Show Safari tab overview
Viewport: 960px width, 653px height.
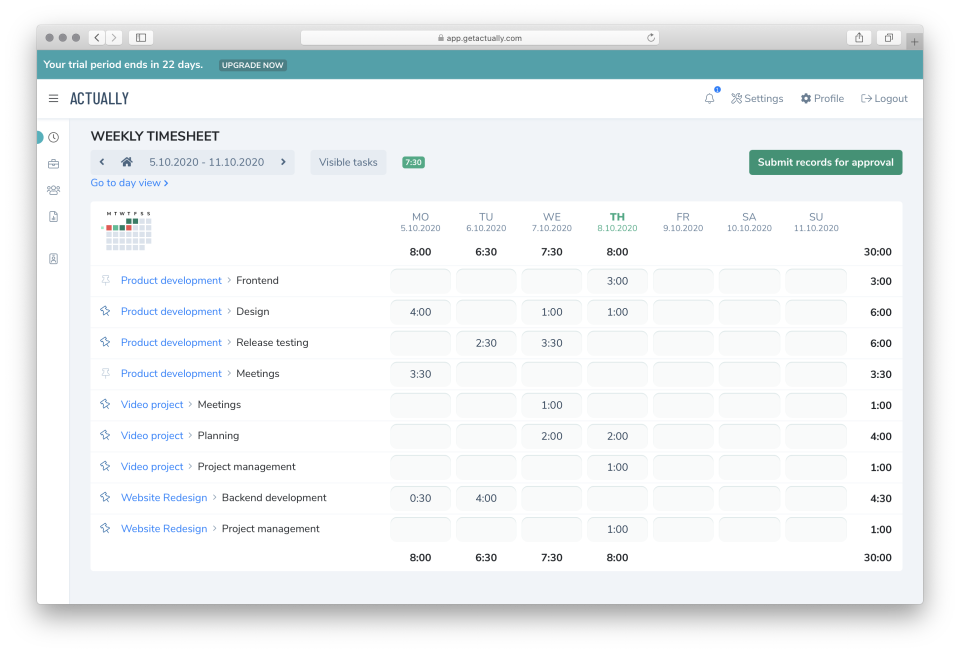(x=888, y=38)
